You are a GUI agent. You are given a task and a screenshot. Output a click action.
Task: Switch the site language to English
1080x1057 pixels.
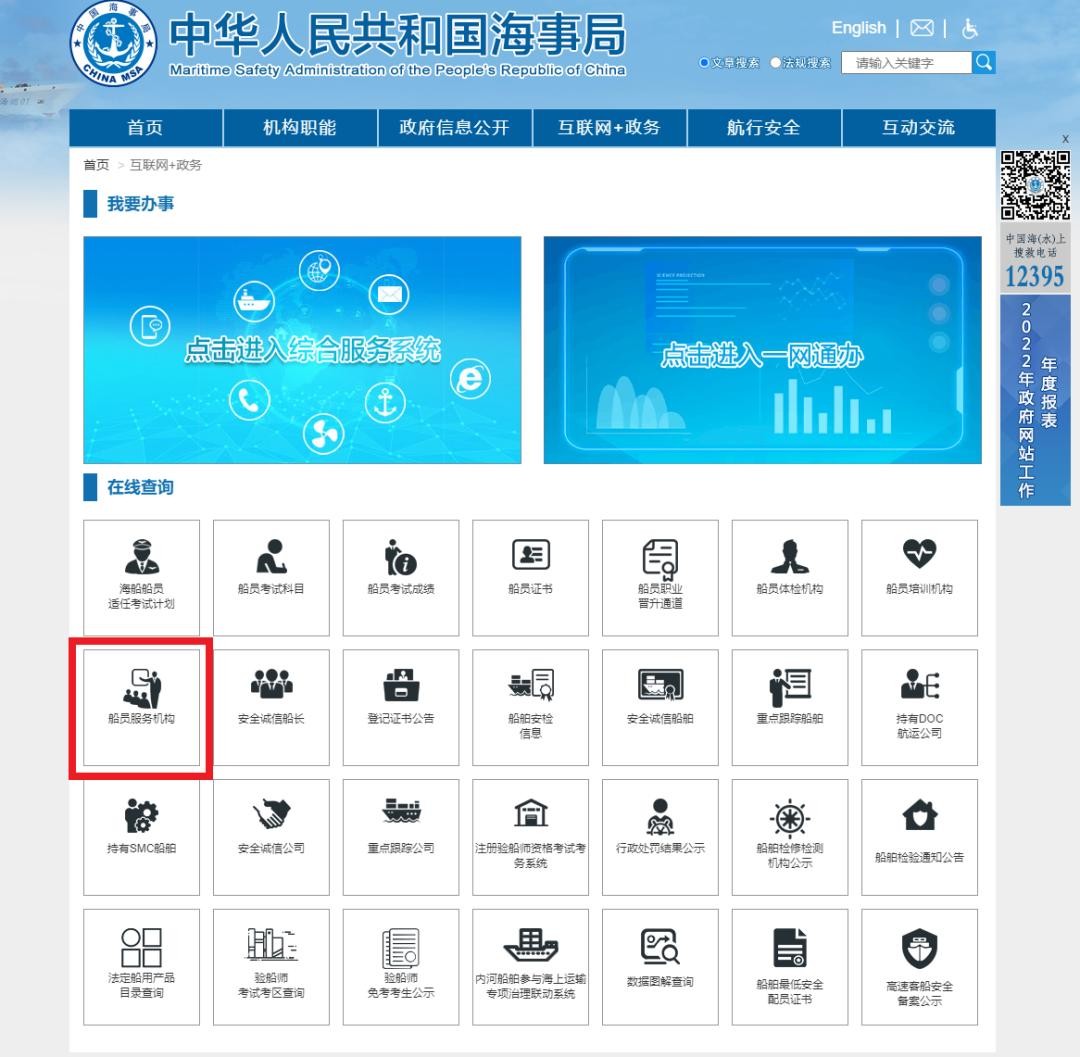click(858, 28)
